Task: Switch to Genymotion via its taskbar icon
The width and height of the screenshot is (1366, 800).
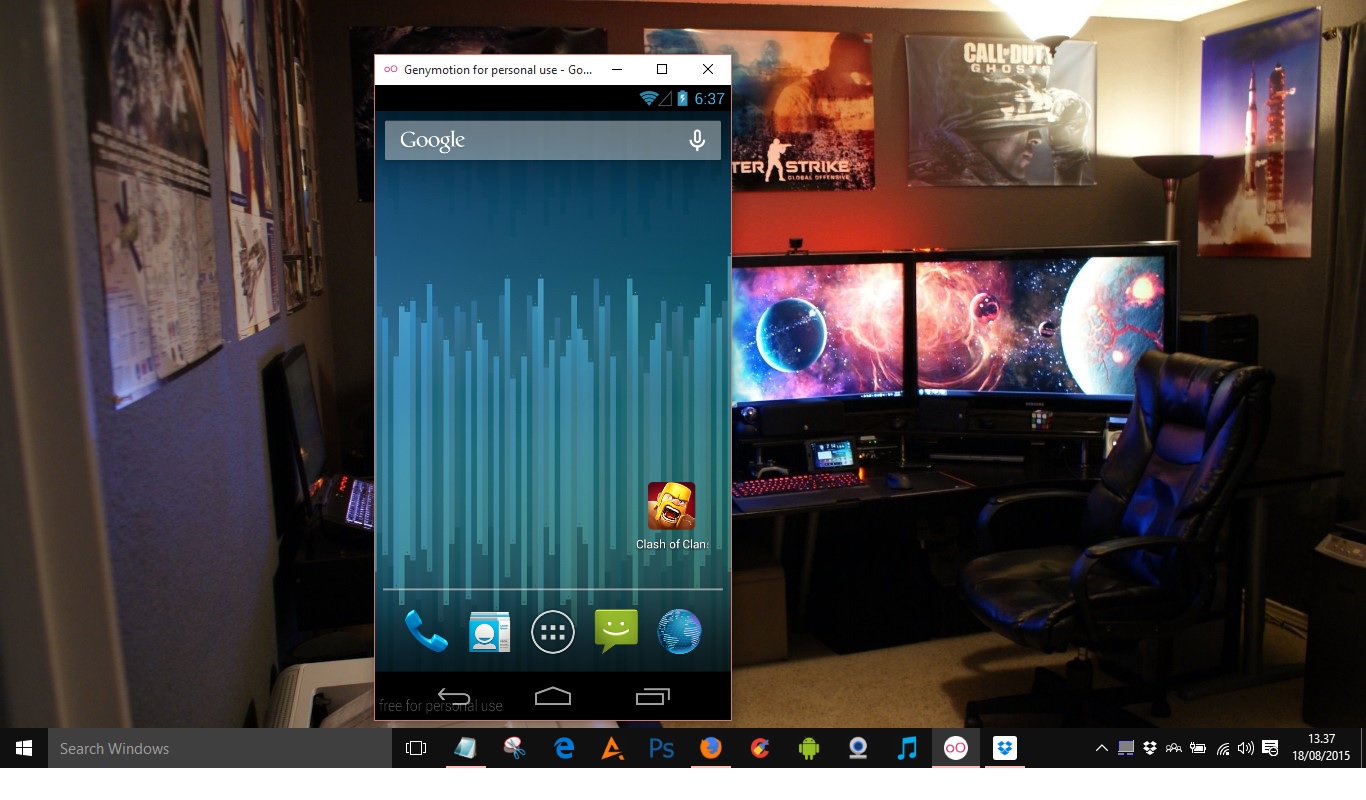Action: [955, 748]
